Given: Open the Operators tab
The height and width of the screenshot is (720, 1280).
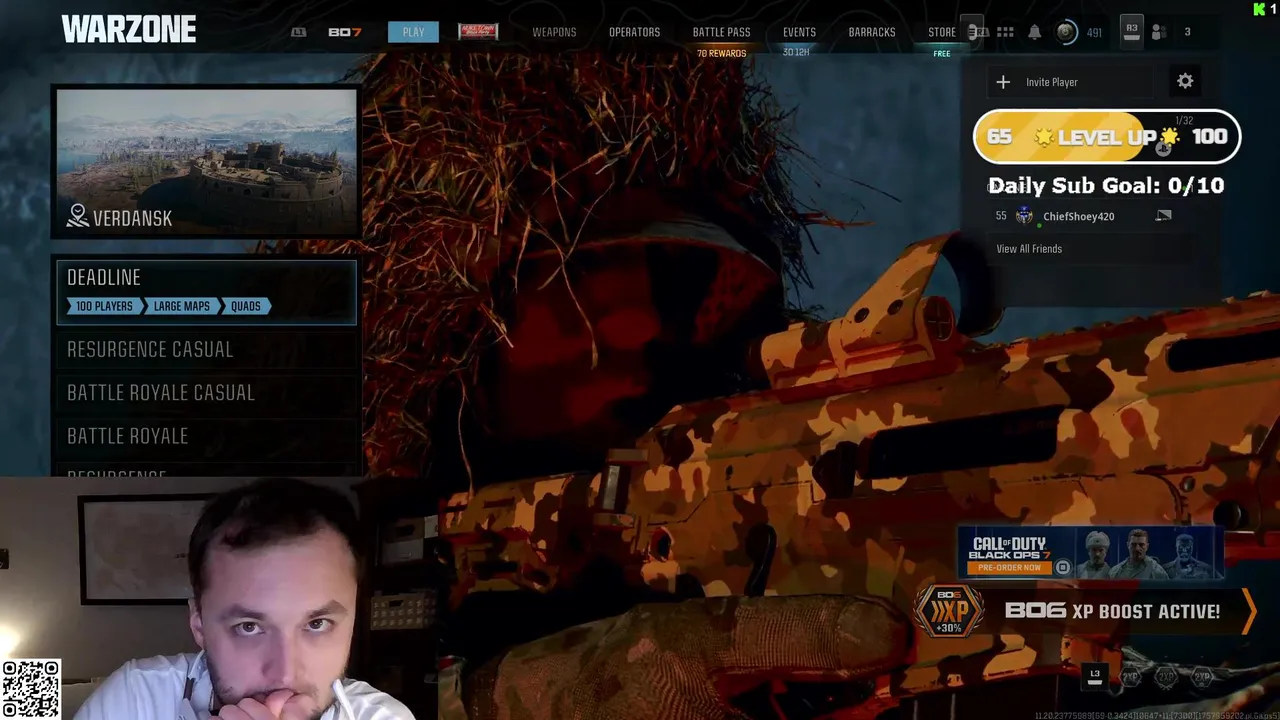Looking at the screenshot, I should (x=634, y=32).
